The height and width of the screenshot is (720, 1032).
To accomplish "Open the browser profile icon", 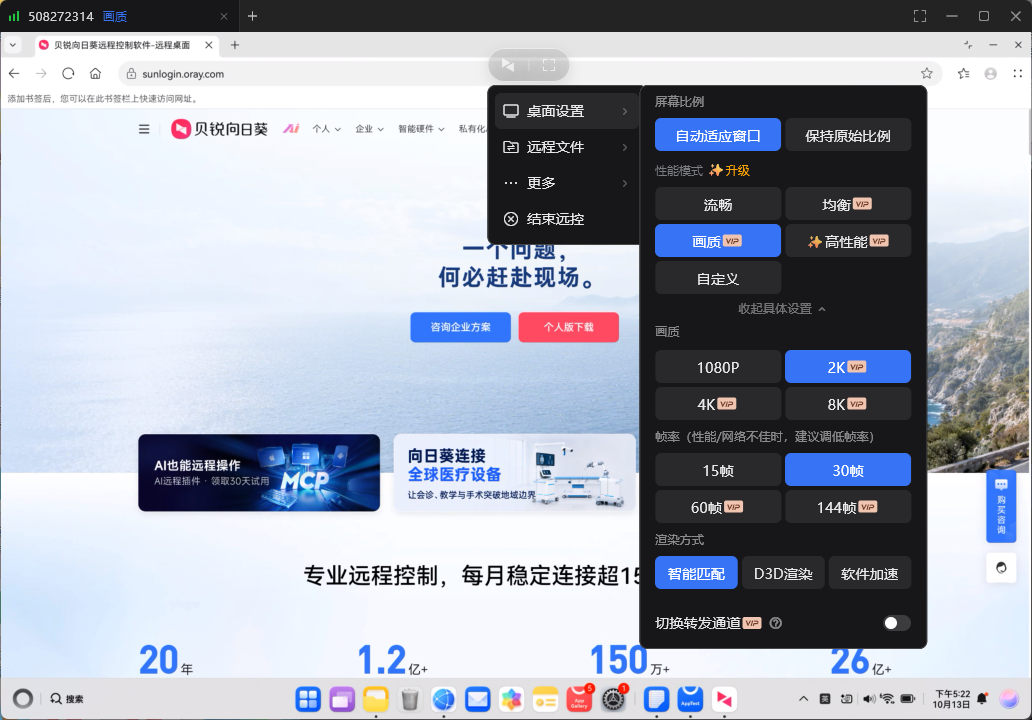I will tap(991, 74).
